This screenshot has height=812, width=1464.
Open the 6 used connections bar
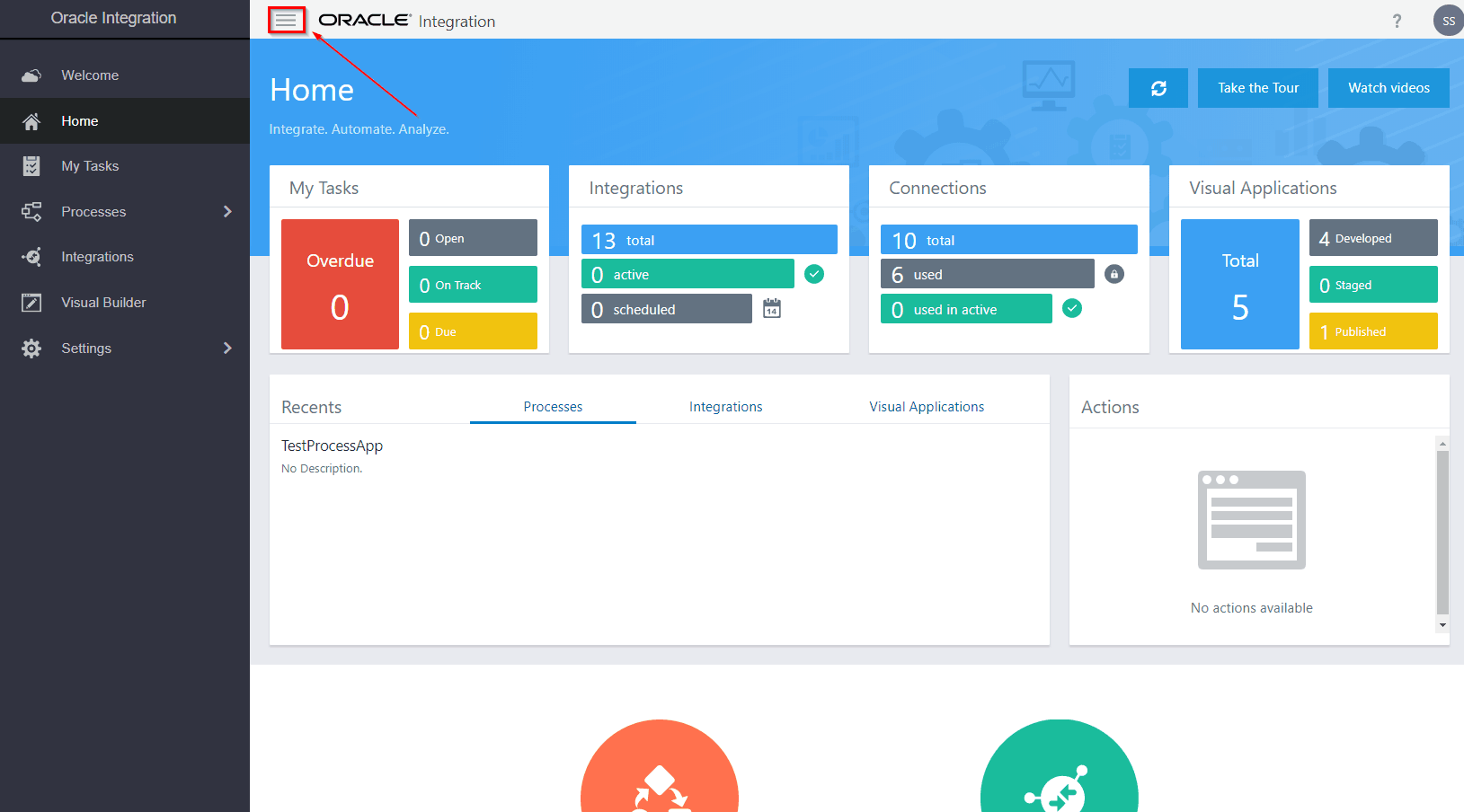click(988, 274)
